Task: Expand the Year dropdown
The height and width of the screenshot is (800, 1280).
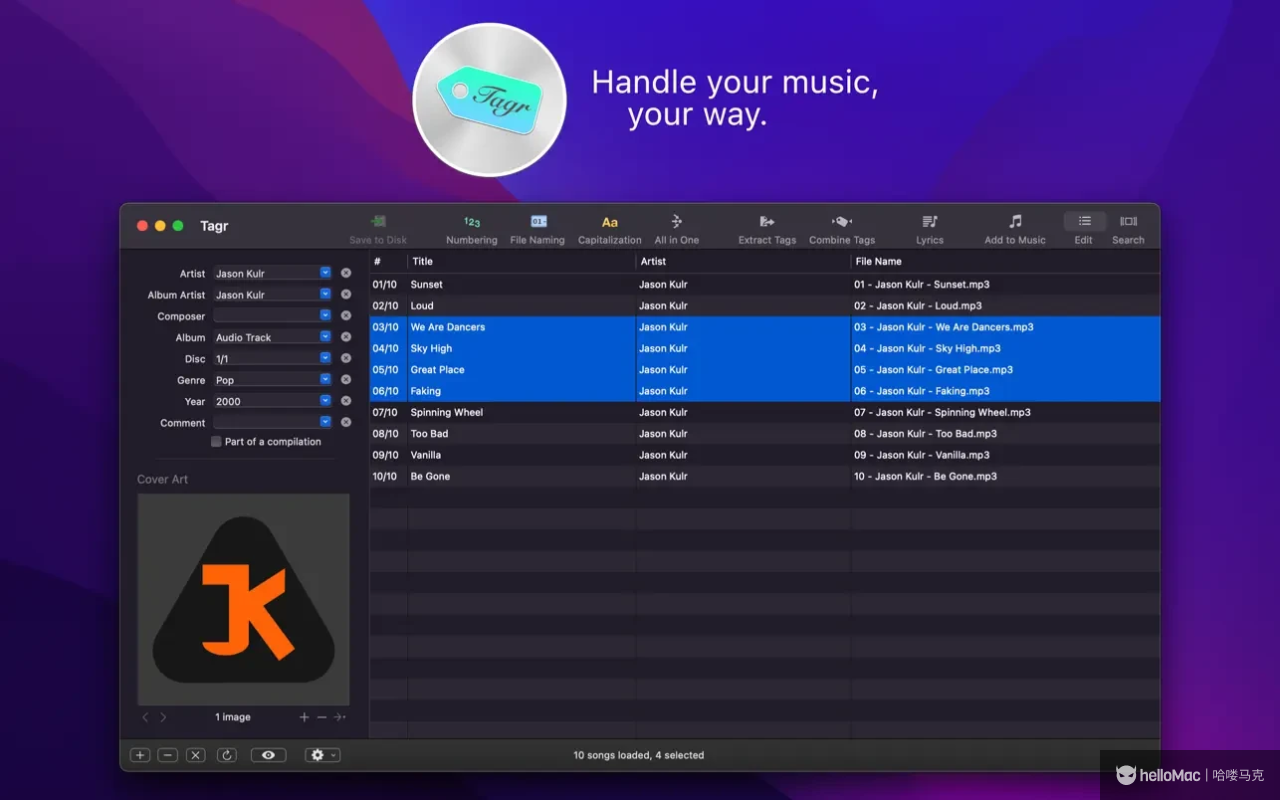Action: point(325,401)
